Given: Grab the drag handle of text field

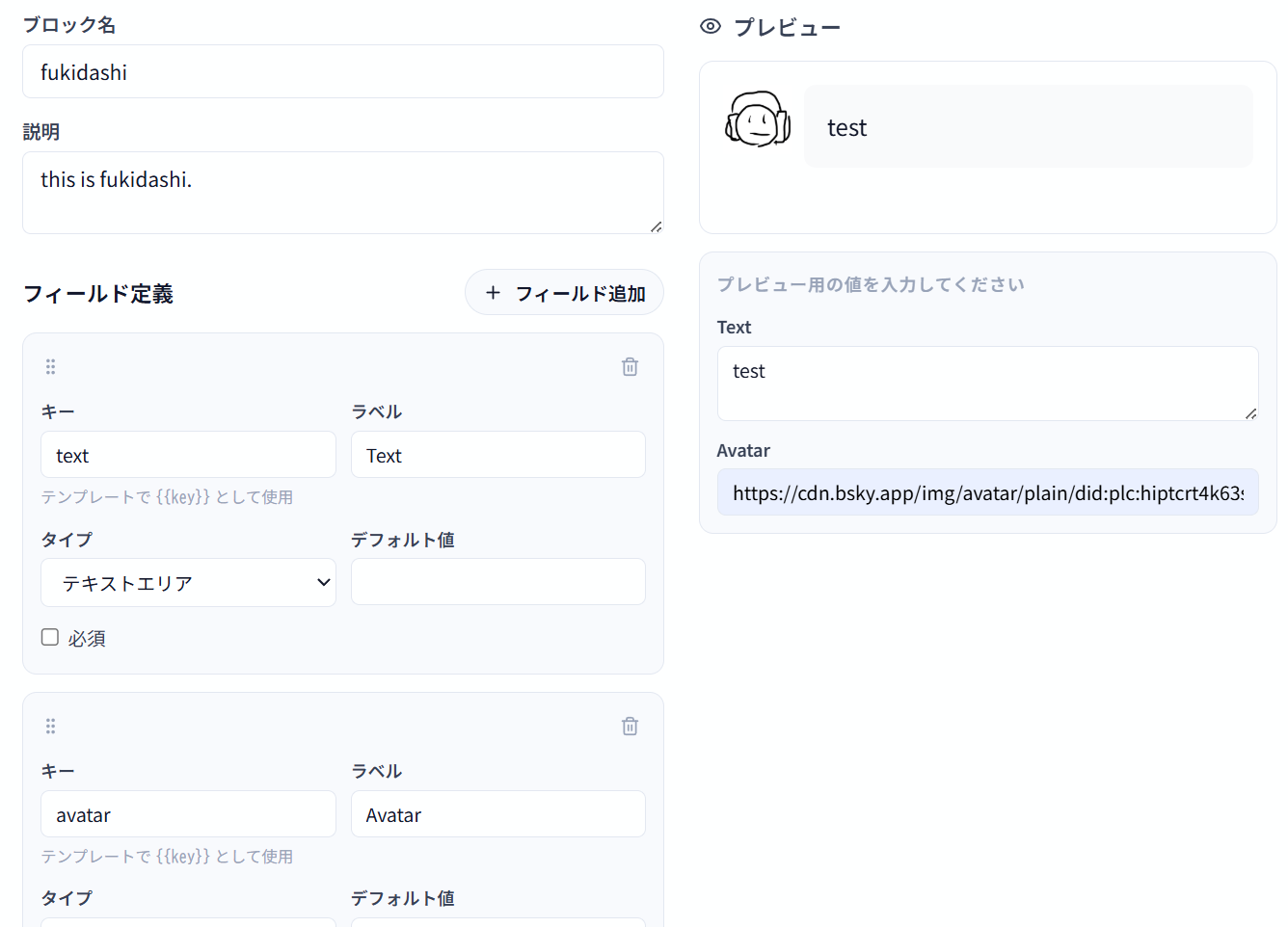Looking at the screenshot, I should 51,366.
